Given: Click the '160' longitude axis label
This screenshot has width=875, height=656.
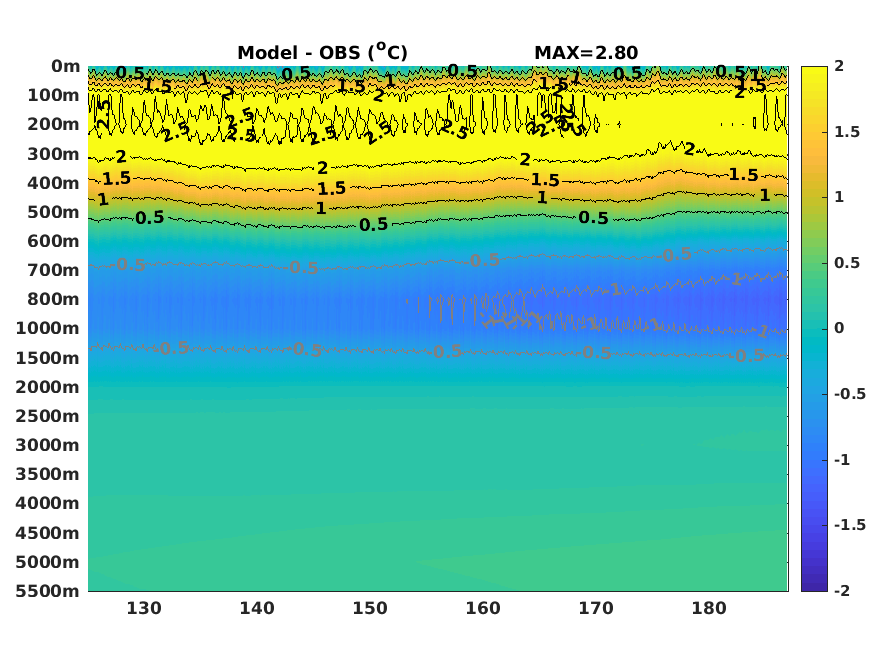Looking at the screenshot, I should click(483, 608).
